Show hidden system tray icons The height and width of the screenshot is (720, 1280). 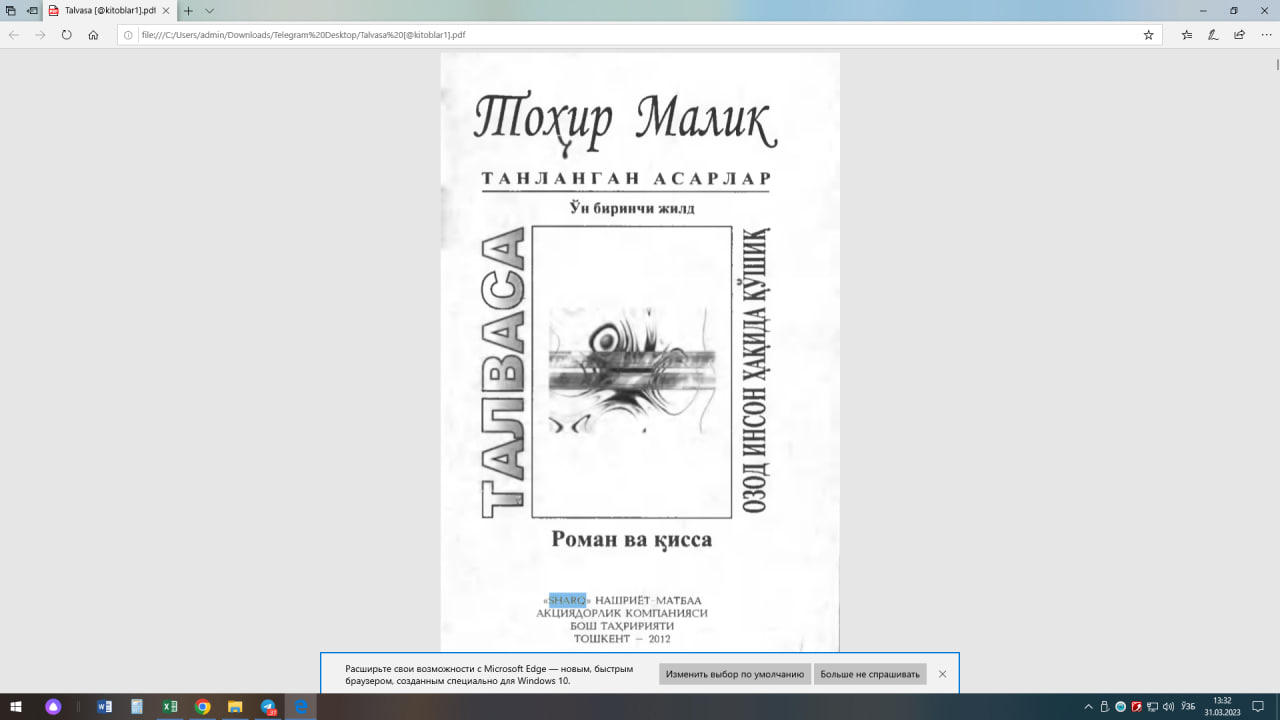(1089, 707)
